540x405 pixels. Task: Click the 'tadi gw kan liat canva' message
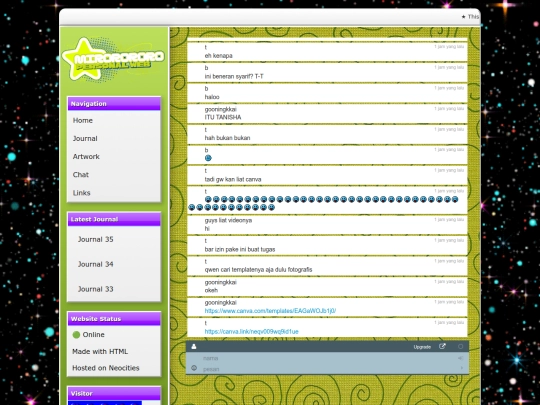233,179
